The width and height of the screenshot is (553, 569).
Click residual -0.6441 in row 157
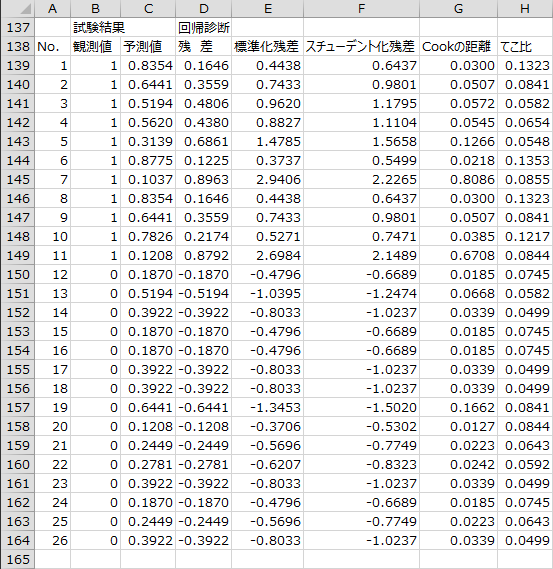click(204, 407)
